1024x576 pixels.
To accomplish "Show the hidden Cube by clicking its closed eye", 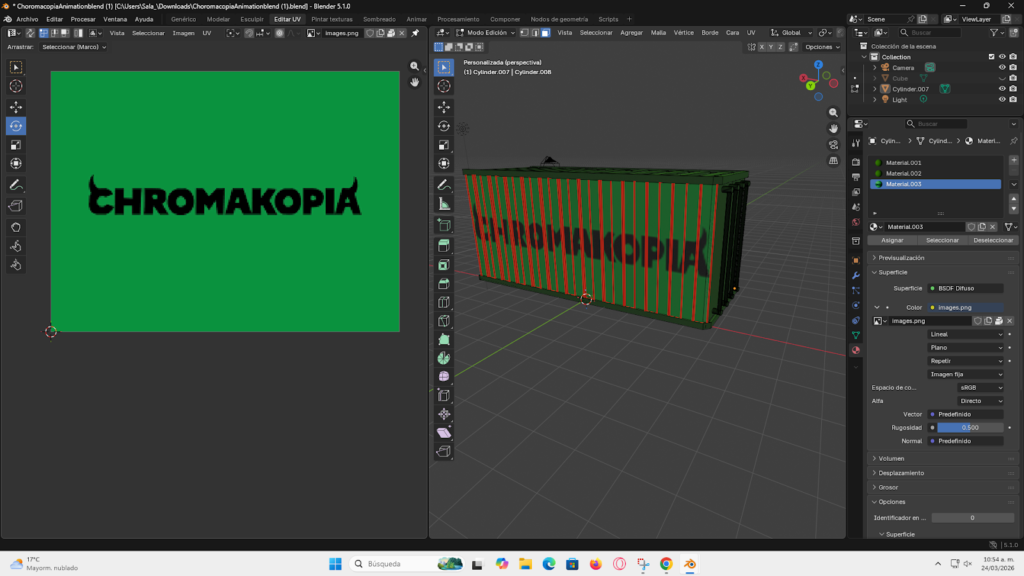I will click(1002, 79).
